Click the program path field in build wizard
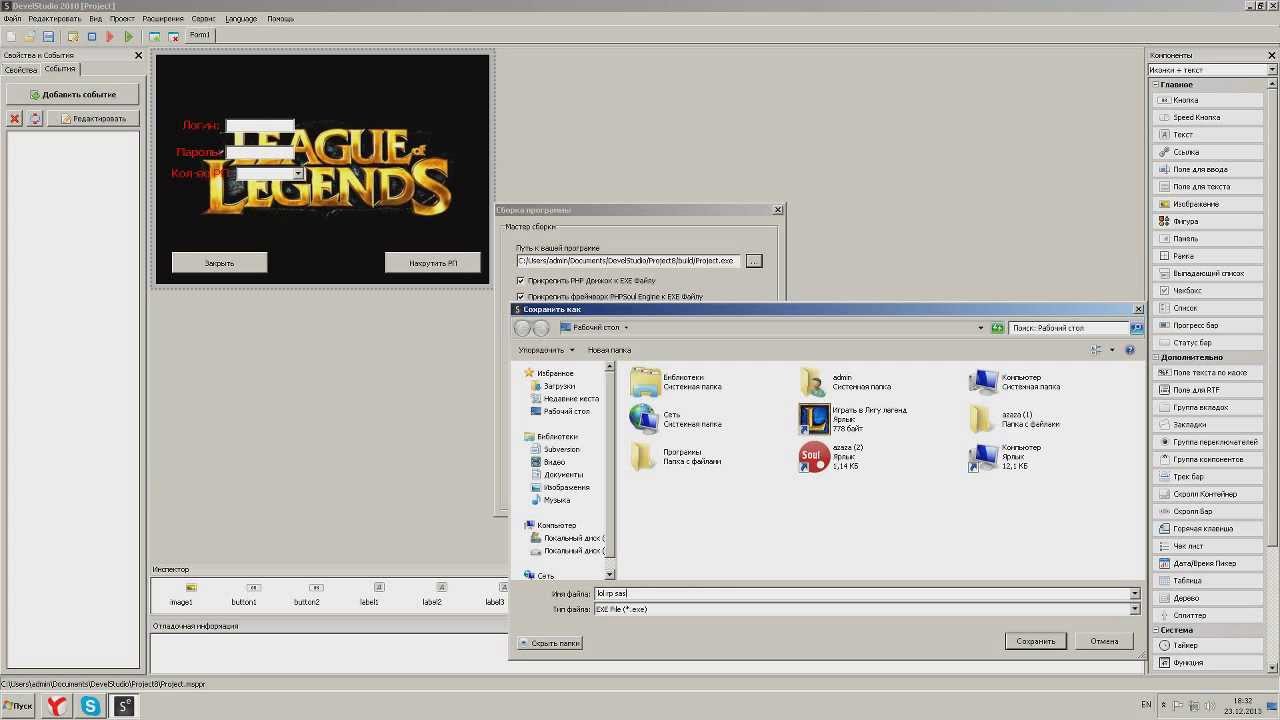Image resolution: width=1280 pixels, height=720 pixels. 629,261
